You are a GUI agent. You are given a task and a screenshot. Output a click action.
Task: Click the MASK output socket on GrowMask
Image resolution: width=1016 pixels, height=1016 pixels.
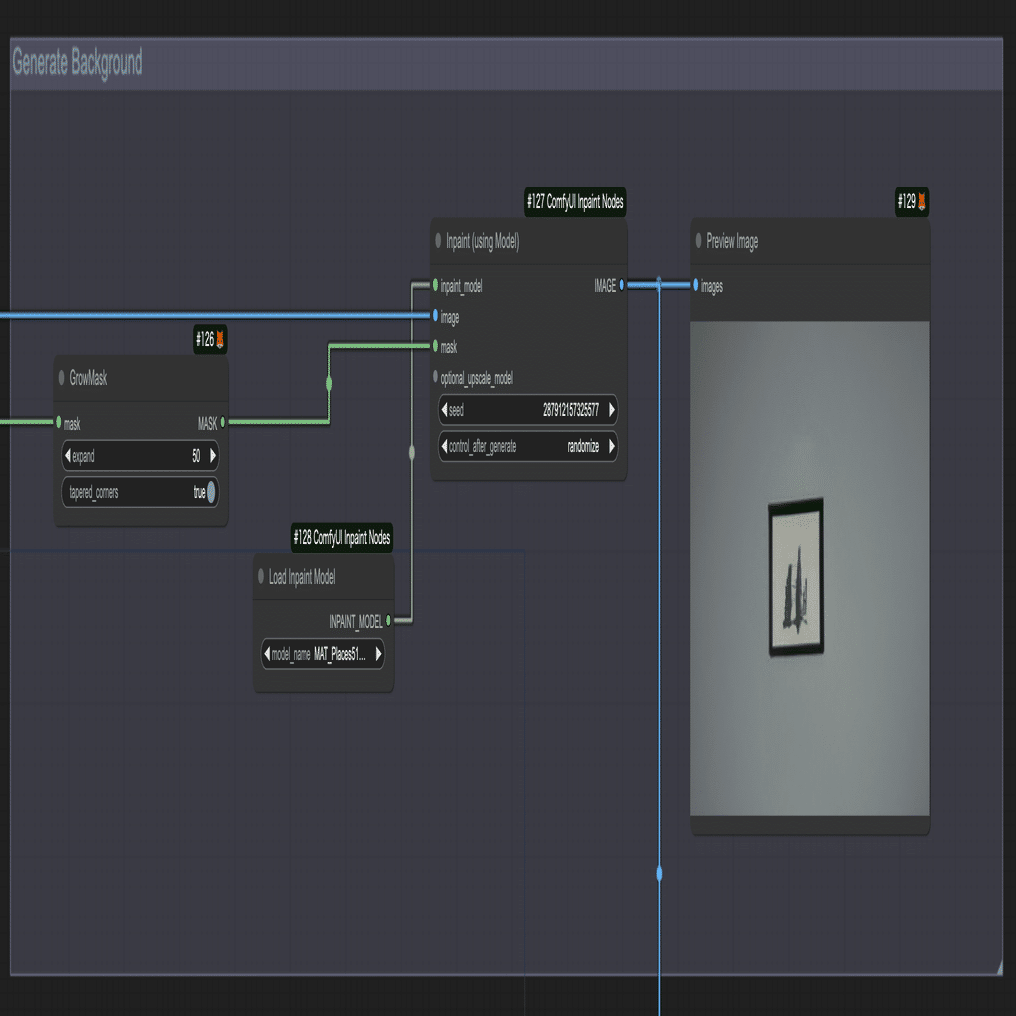tap(223, 422)
